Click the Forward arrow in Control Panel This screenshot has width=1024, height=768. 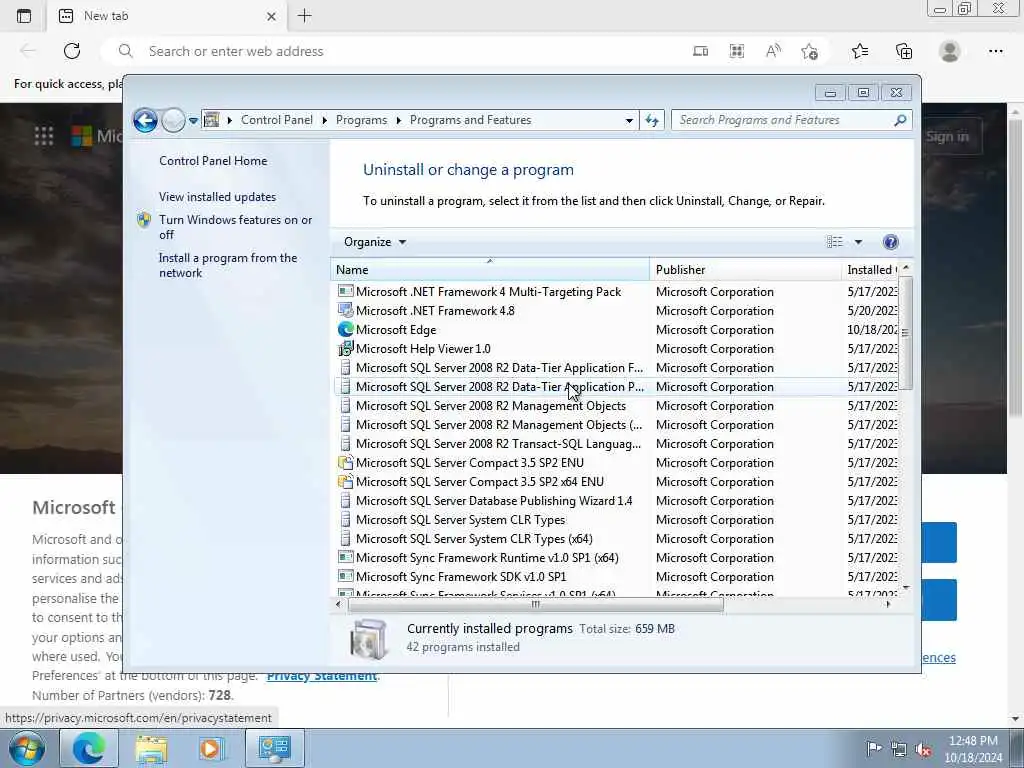pos(173,120)
